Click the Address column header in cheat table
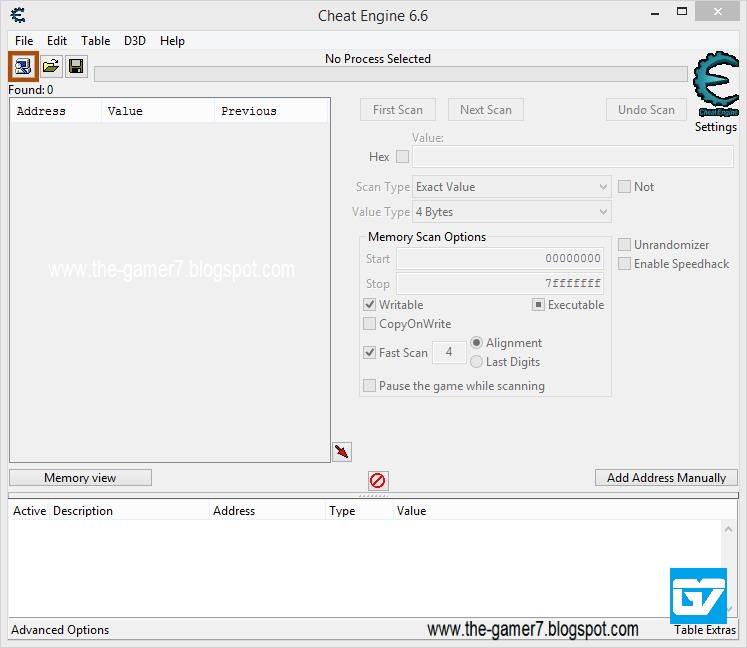This screenshot has width=747, height=648. (x=268, y=511)
